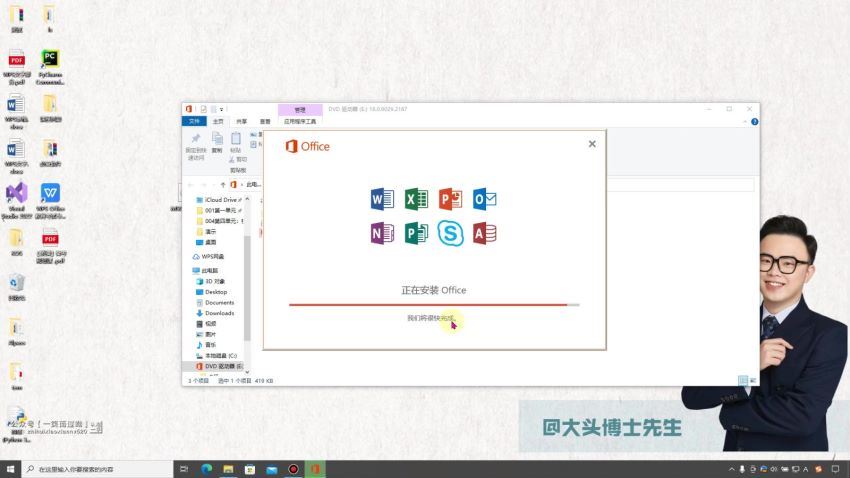Click the PowerPoint icon in installer
Image resolution: width=850 pixels, height=478 pixels.
coord(450,199)
